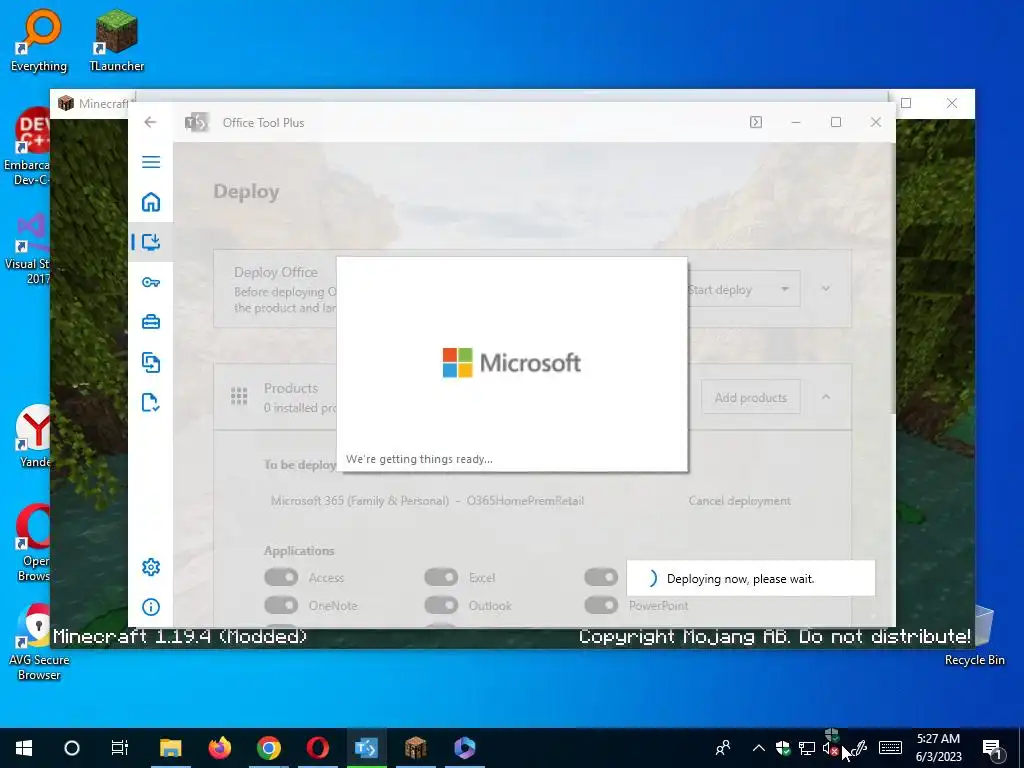The height and width of the screenshot is (768, 1024).
Task: Open Task View in the taskbar
Action: (120, 748)
